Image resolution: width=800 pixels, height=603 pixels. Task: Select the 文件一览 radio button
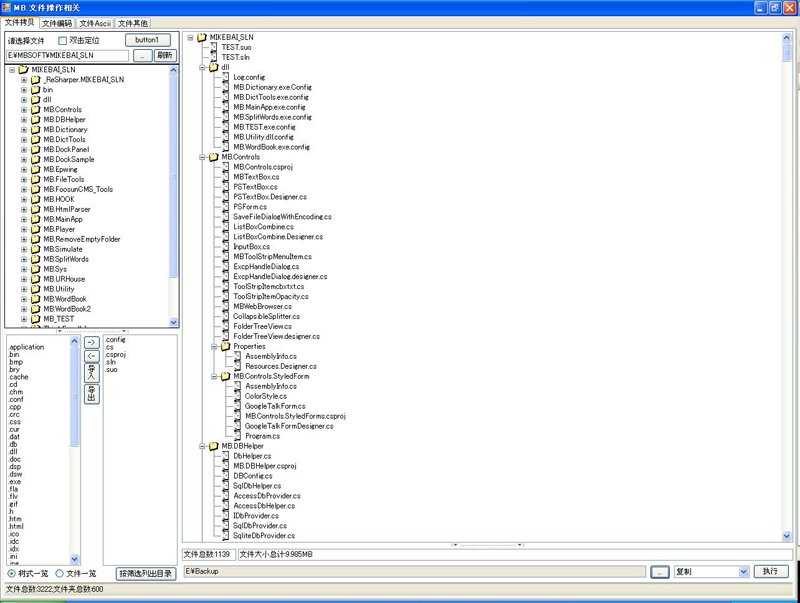tap(60, 574)
